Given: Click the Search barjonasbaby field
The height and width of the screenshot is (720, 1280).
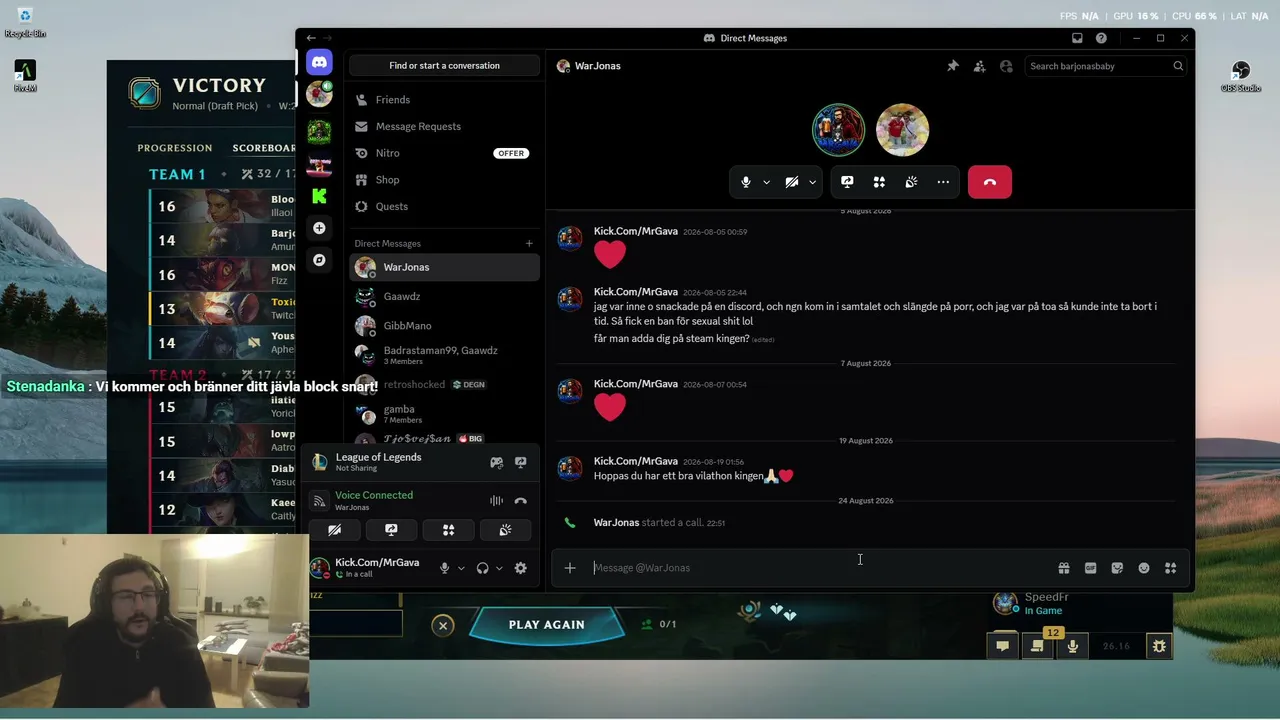Looking at the screenshot, I should [x=1107, y=66].
